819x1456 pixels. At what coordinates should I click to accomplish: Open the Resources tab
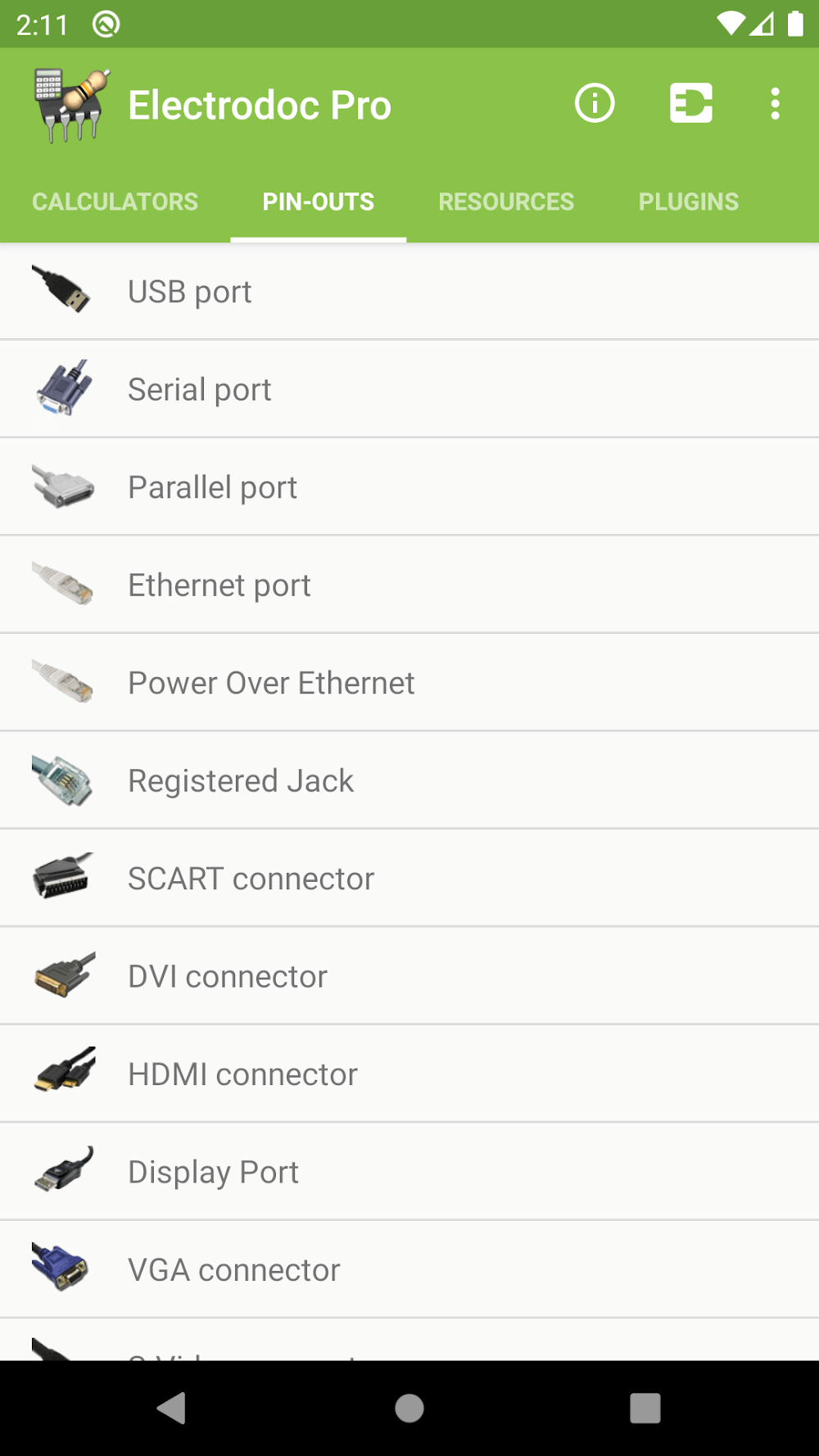coord(506,201)
